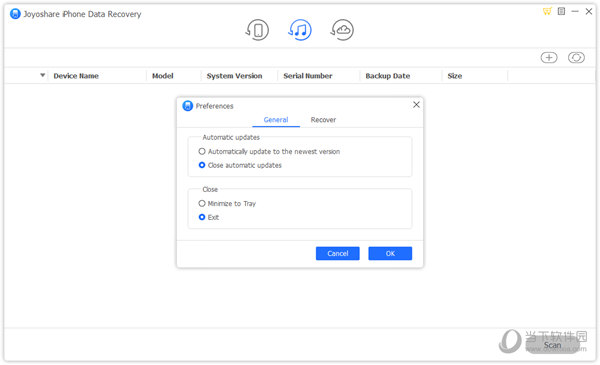This screenshot has height=365, width=600.
Task: Sort by Serial Number column header
Action: (x=308, y=76)
